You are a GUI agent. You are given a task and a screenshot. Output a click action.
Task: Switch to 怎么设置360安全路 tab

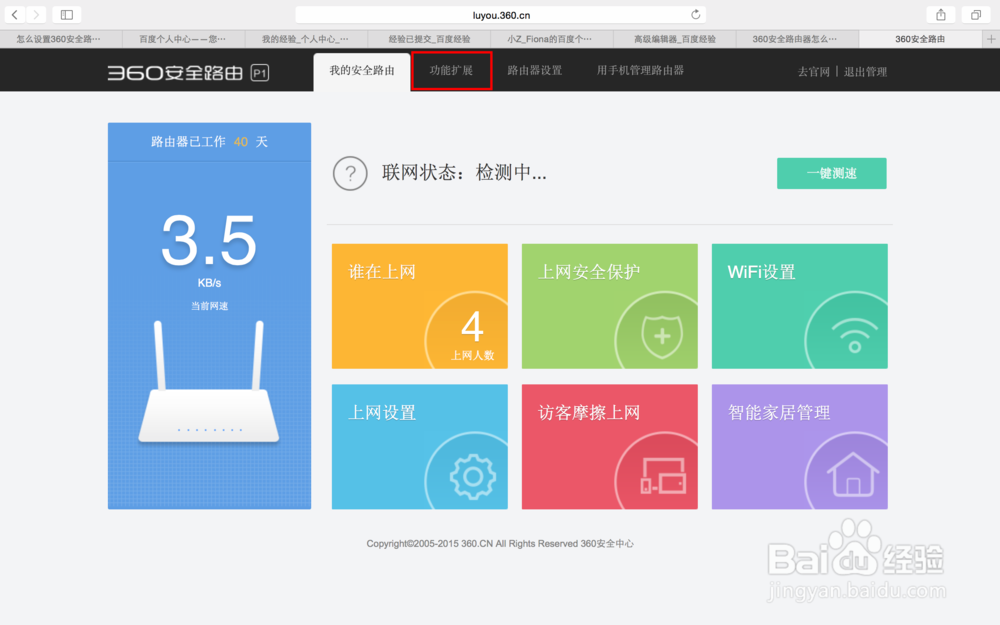tap(61, 39)
